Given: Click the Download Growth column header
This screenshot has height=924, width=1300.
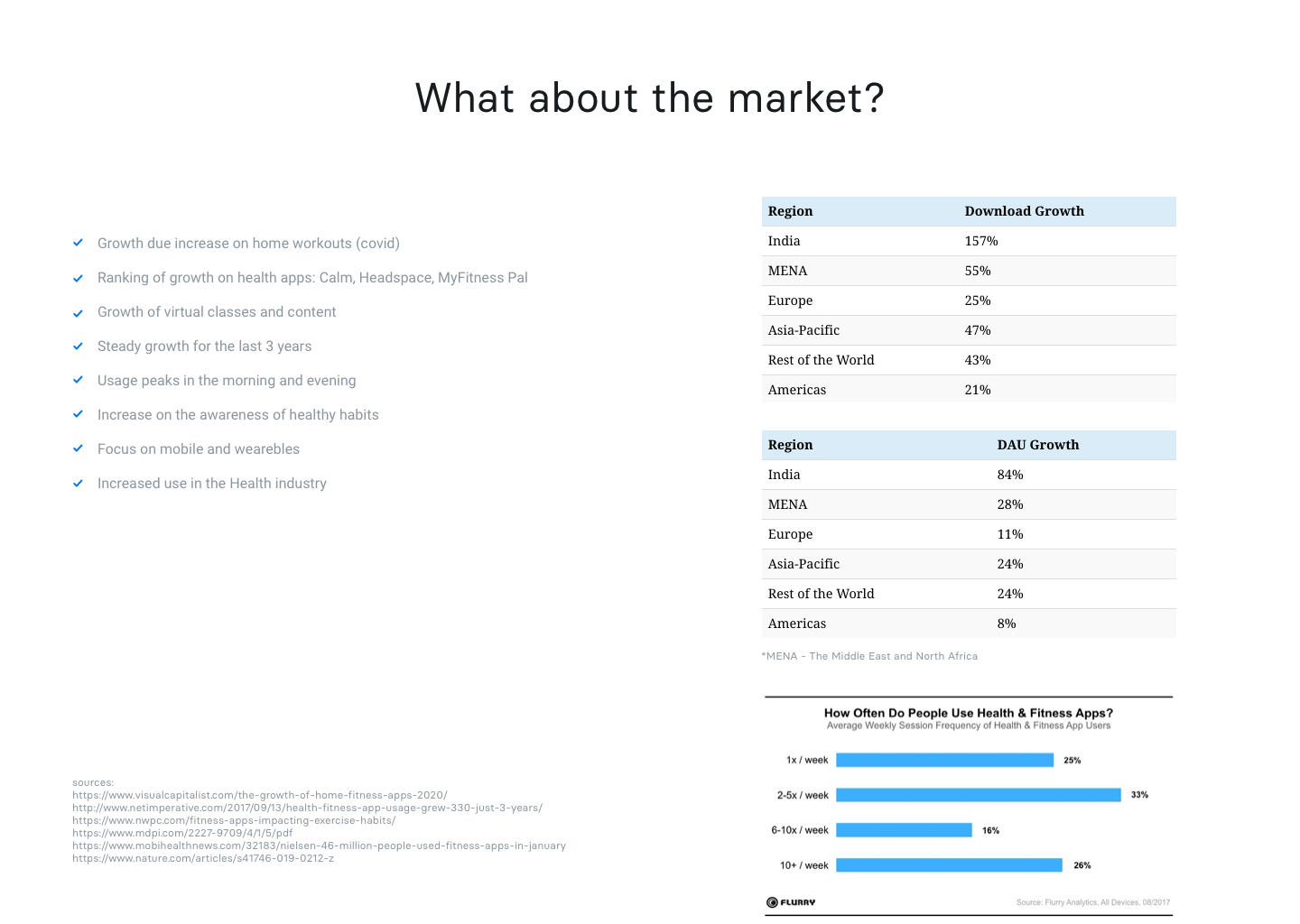Looking at the screenshot, I should tap(1024, 211).
